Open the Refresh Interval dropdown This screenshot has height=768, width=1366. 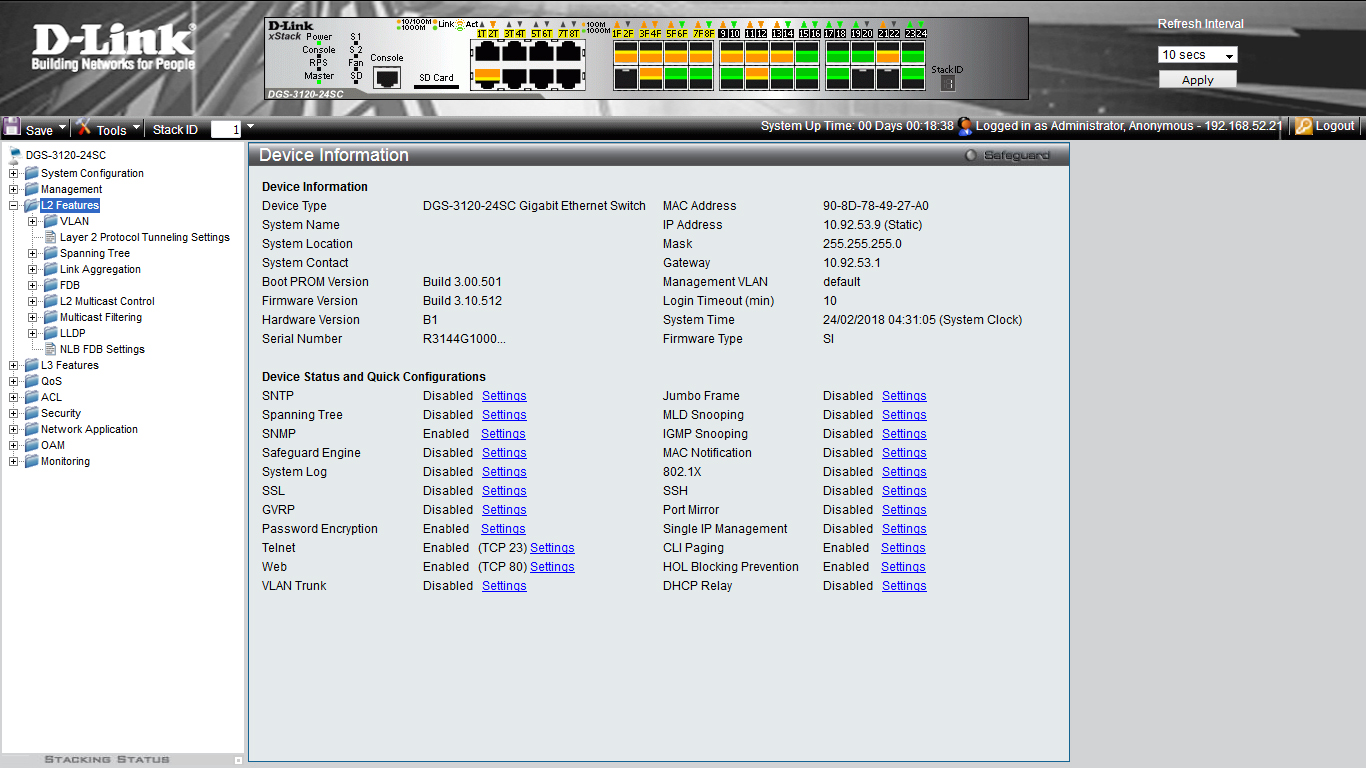pyautogui.click(x=1197, y=55)
